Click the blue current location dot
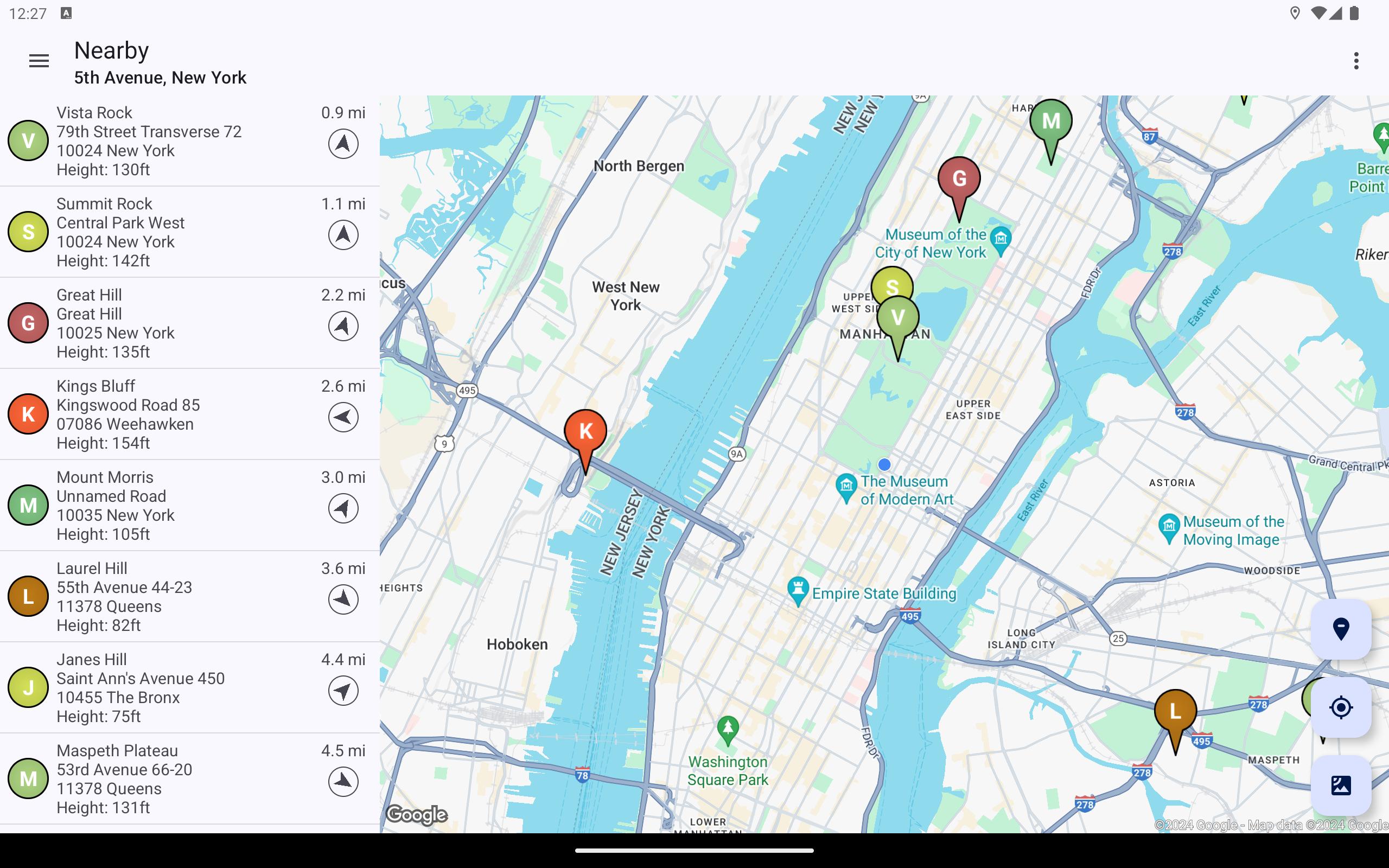Viewport: 1389px width, 868px height. click(884, 464)
